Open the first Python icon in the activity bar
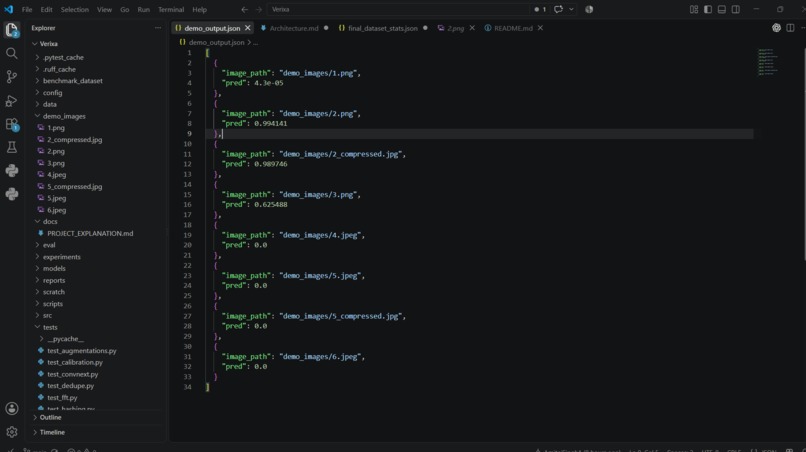The width and height of the screenshot is (806, 452). point(11,171)
